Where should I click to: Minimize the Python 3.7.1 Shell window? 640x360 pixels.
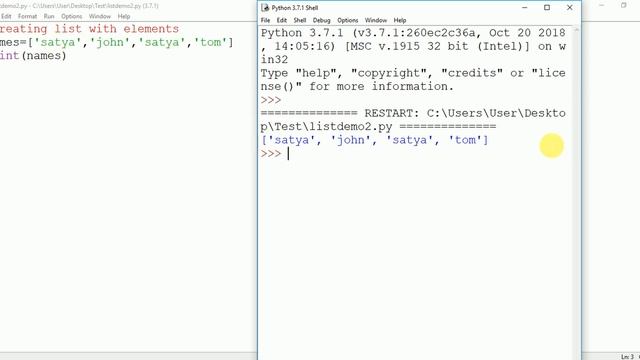[x=524, y=8]
